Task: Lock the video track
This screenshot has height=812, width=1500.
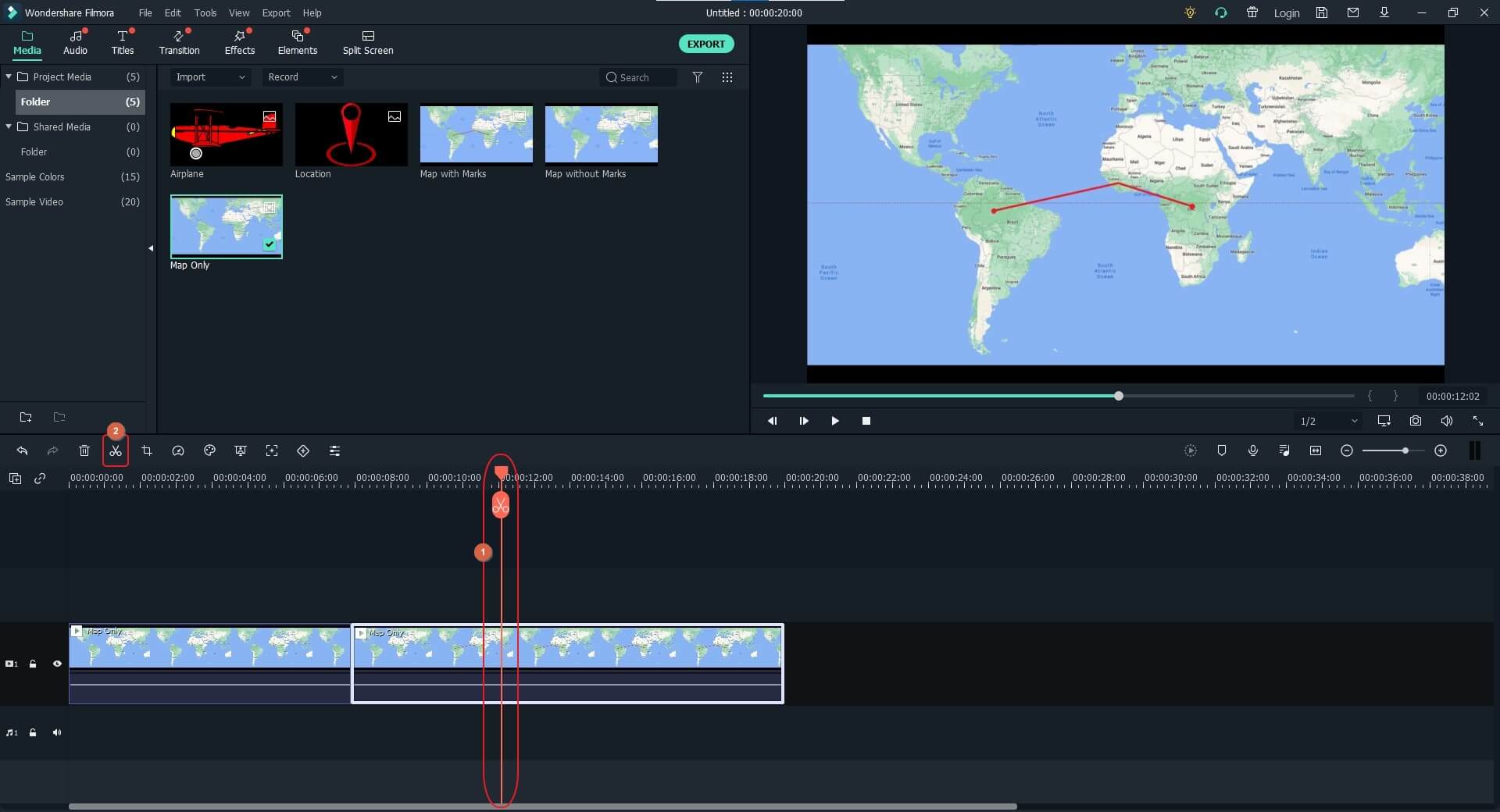Action: [x=33, y=664]
